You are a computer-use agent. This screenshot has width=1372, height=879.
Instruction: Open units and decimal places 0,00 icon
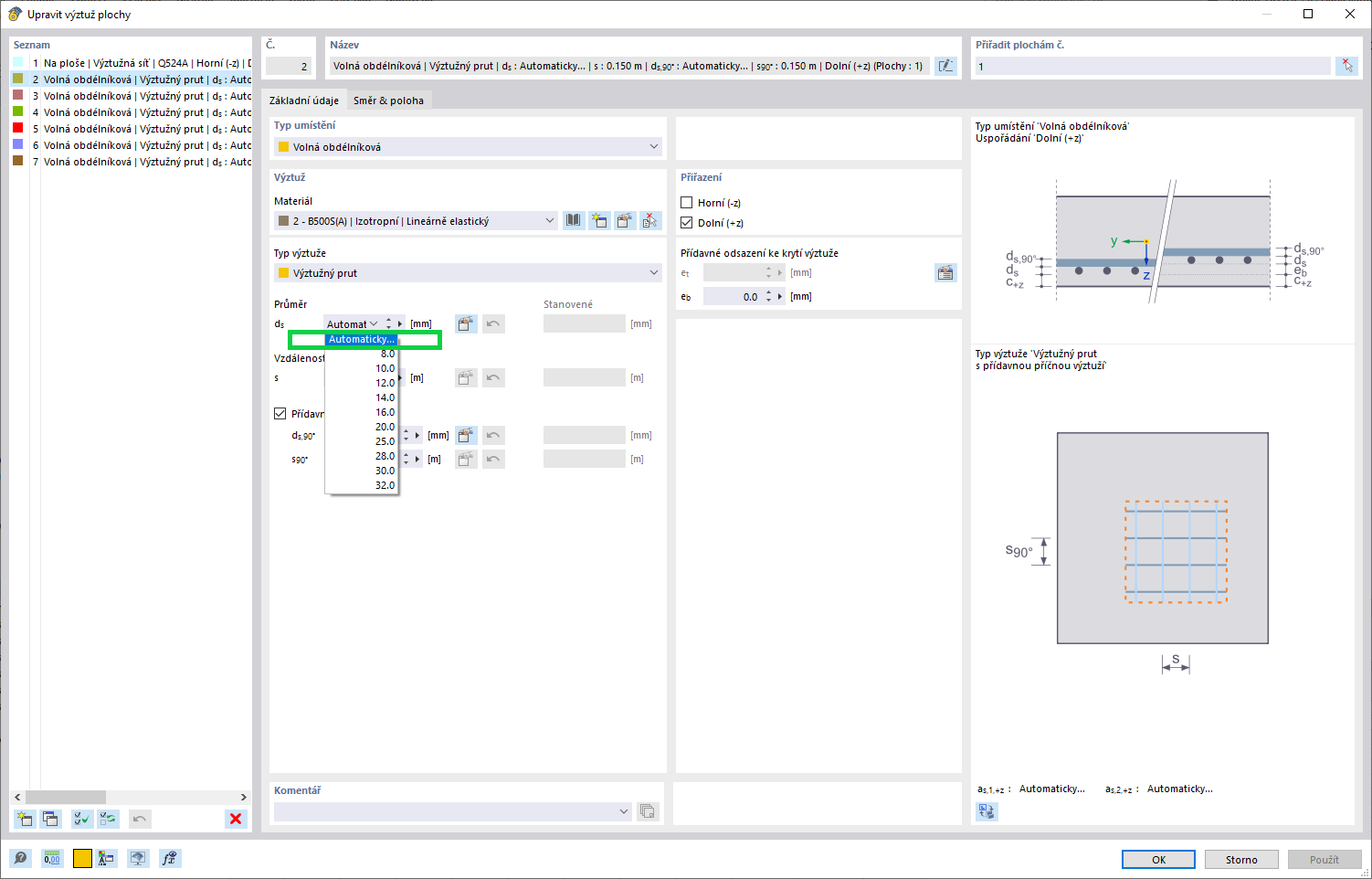pos(52,859)
